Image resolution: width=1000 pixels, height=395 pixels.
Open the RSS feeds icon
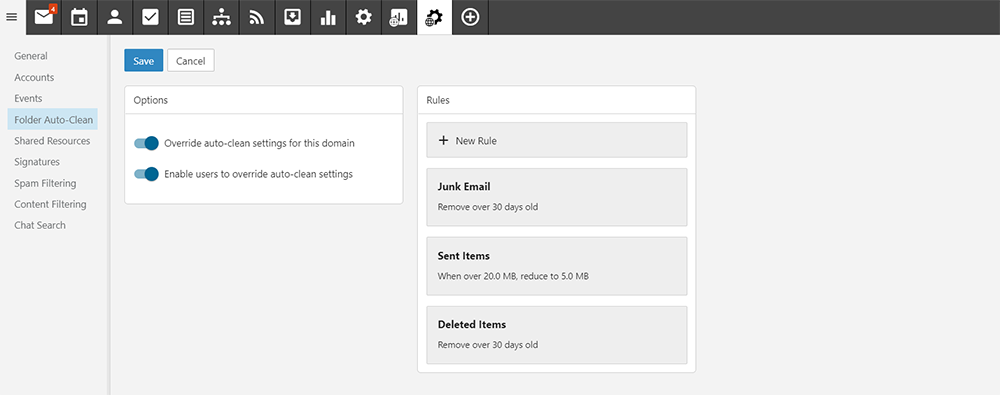click(x=257, y=17)
